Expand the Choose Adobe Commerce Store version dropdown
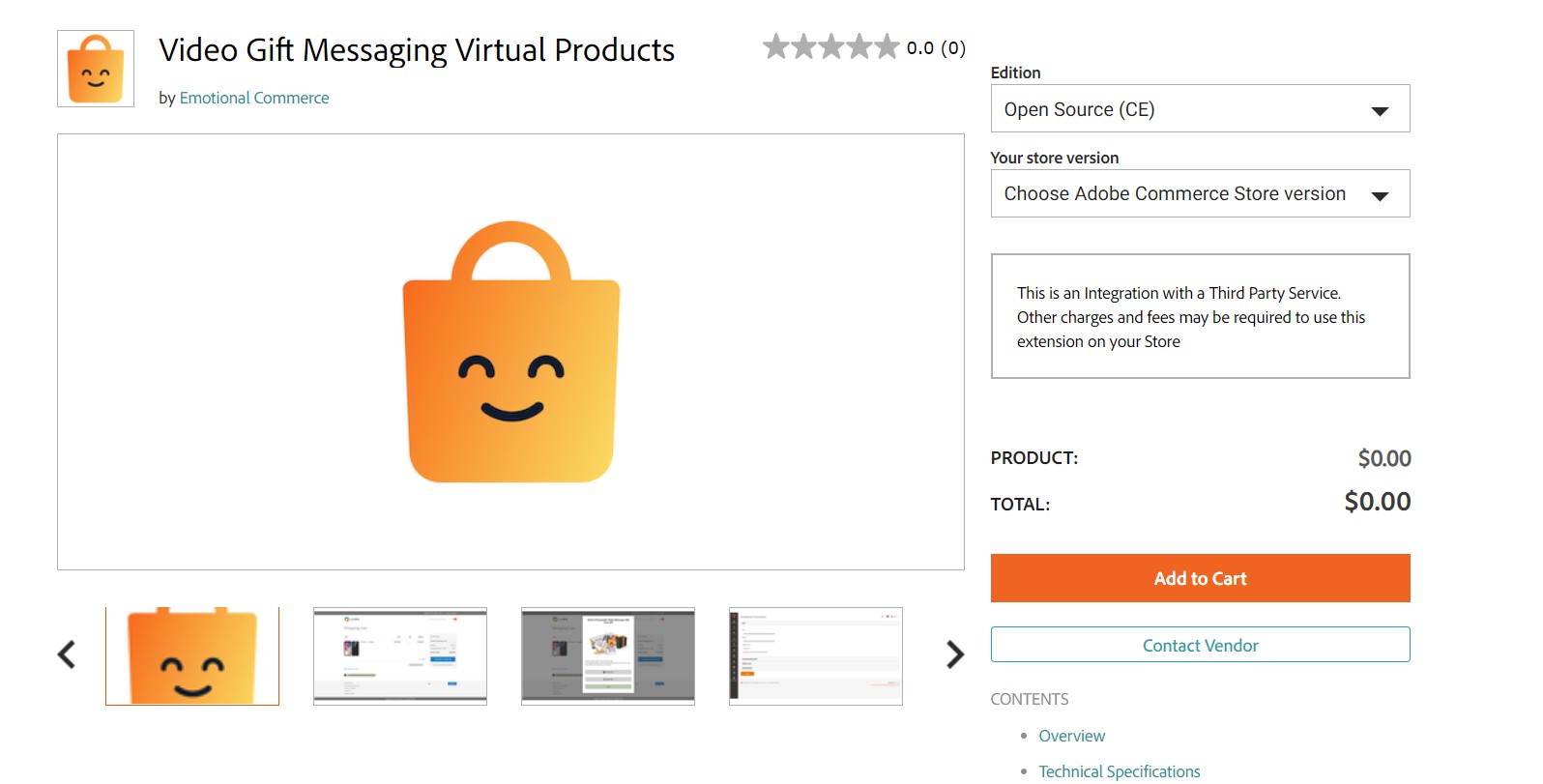Image resolution: width=1543 pixels, height=784 pixels. (x=1200, y=193)
